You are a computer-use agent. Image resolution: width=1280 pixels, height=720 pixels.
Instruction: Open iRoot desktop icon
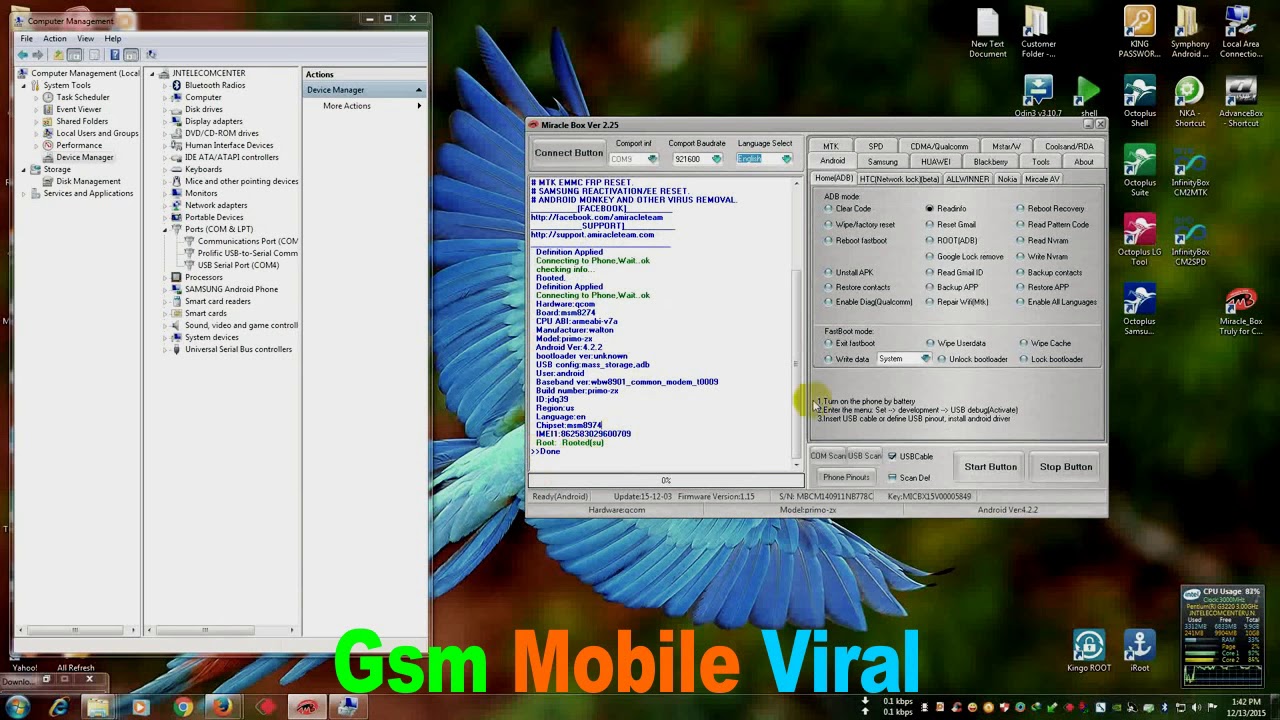1139,651
